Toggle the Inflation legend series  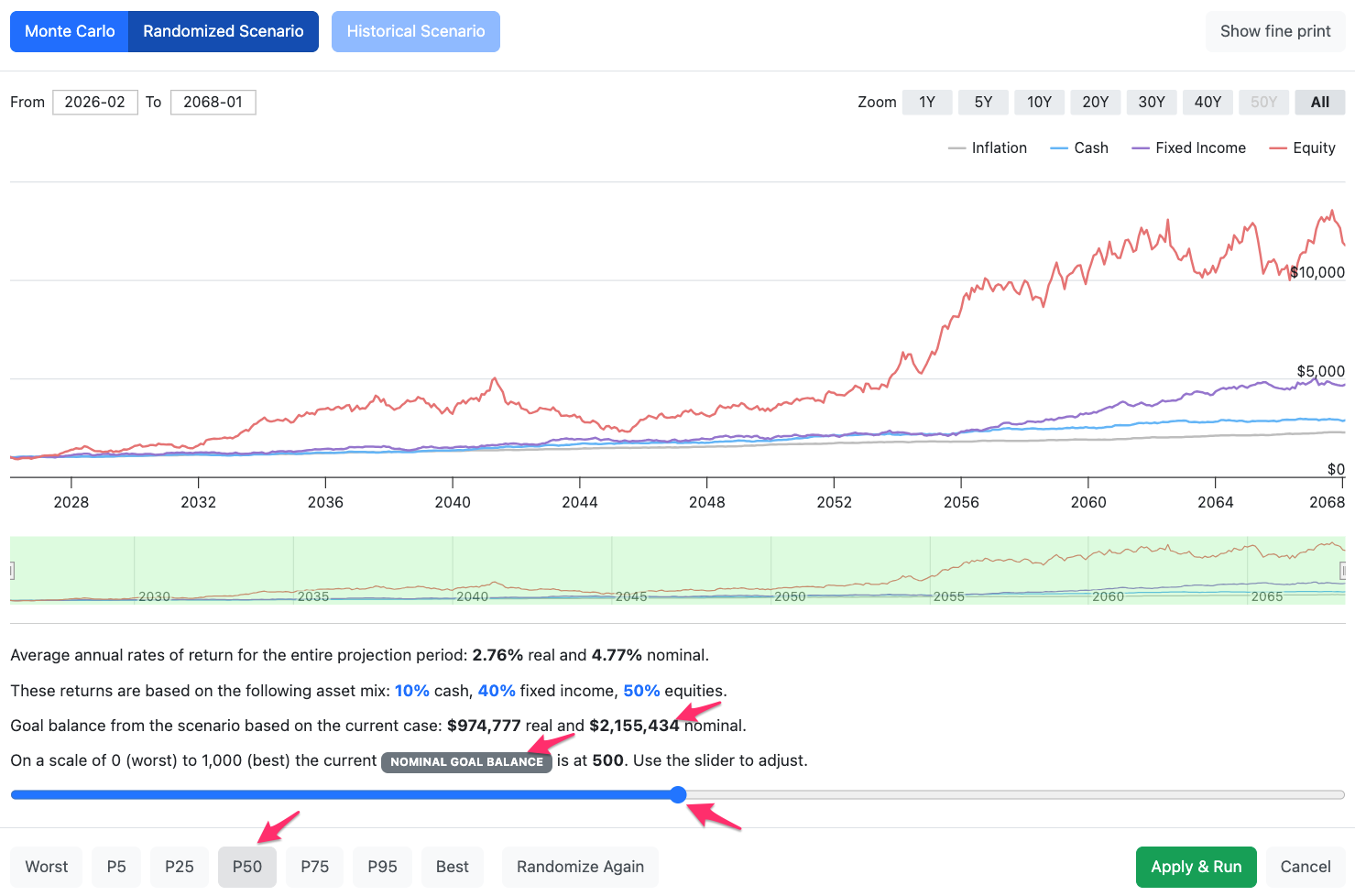pos(988,148)
